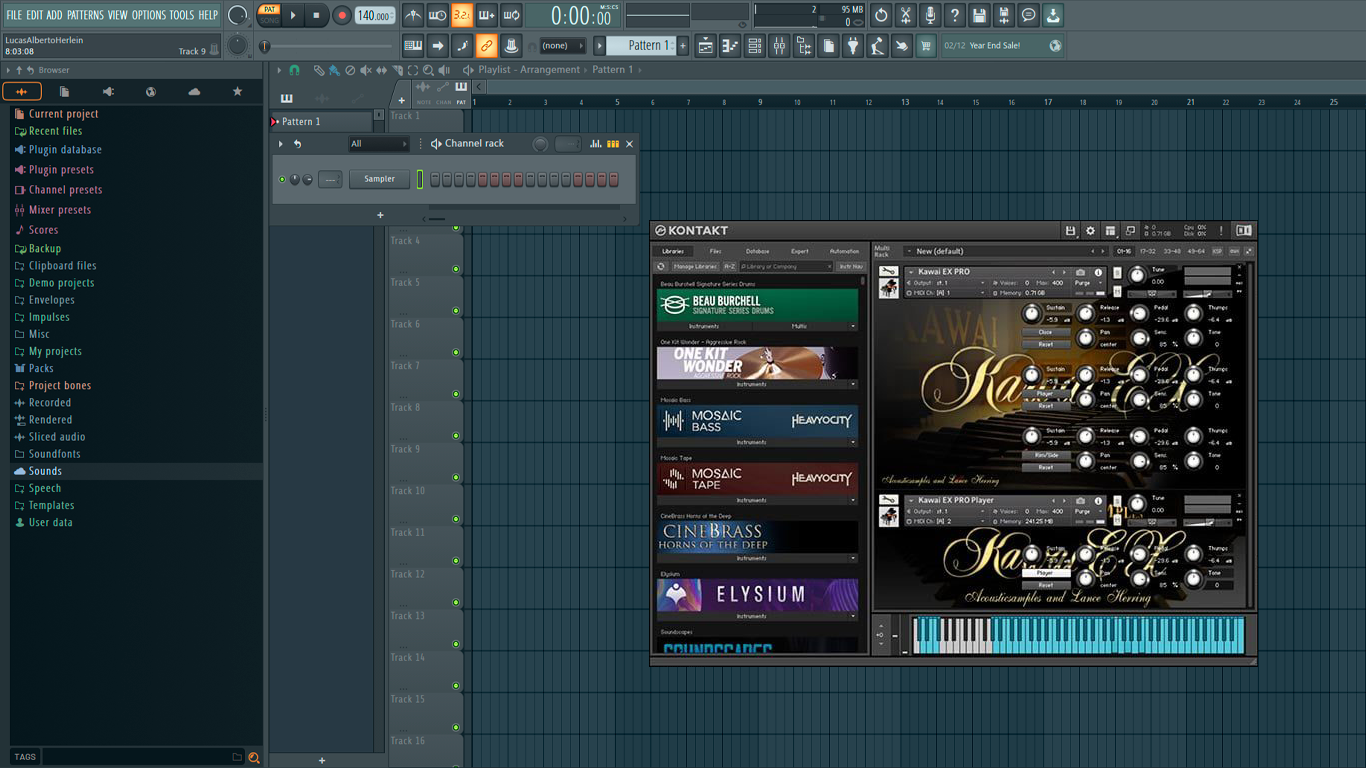Open Templates folder in browser
Viewport: 1366px width, 768px height.
pos(51,505)
